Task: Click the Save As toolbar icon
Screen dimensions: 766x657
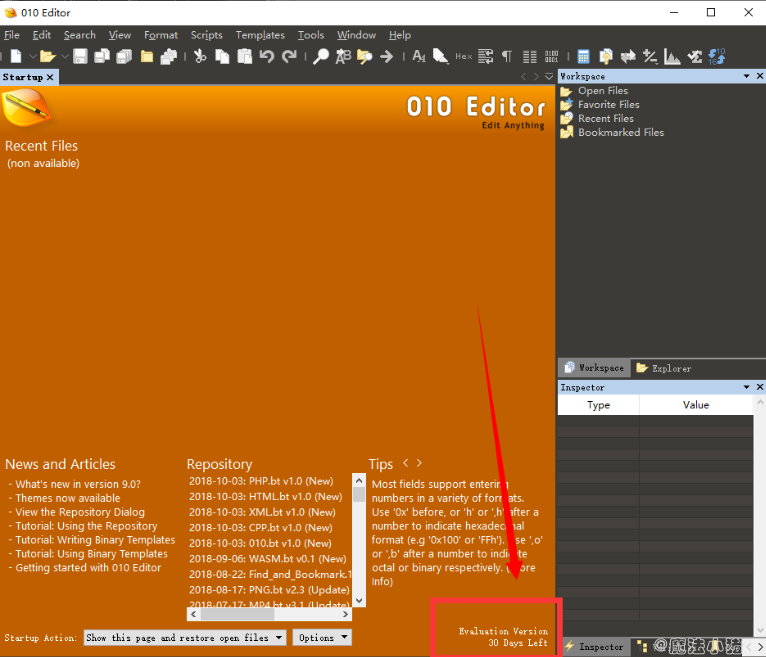Action: [x=102, y=57]
